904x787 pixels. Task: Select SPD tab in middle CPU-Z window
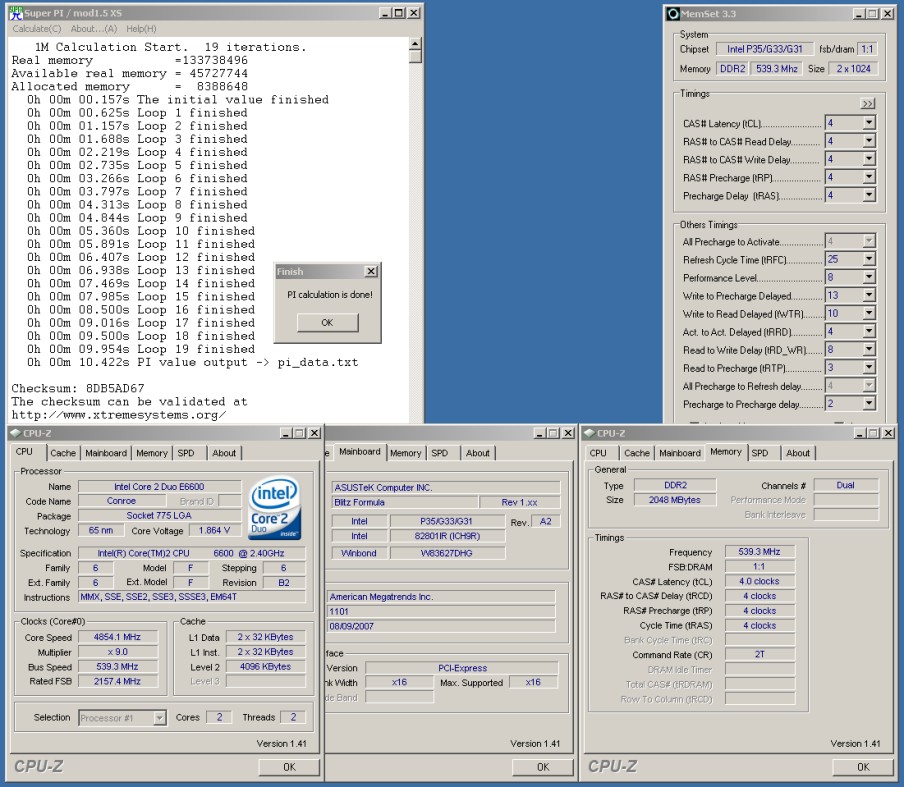point(439,453)
